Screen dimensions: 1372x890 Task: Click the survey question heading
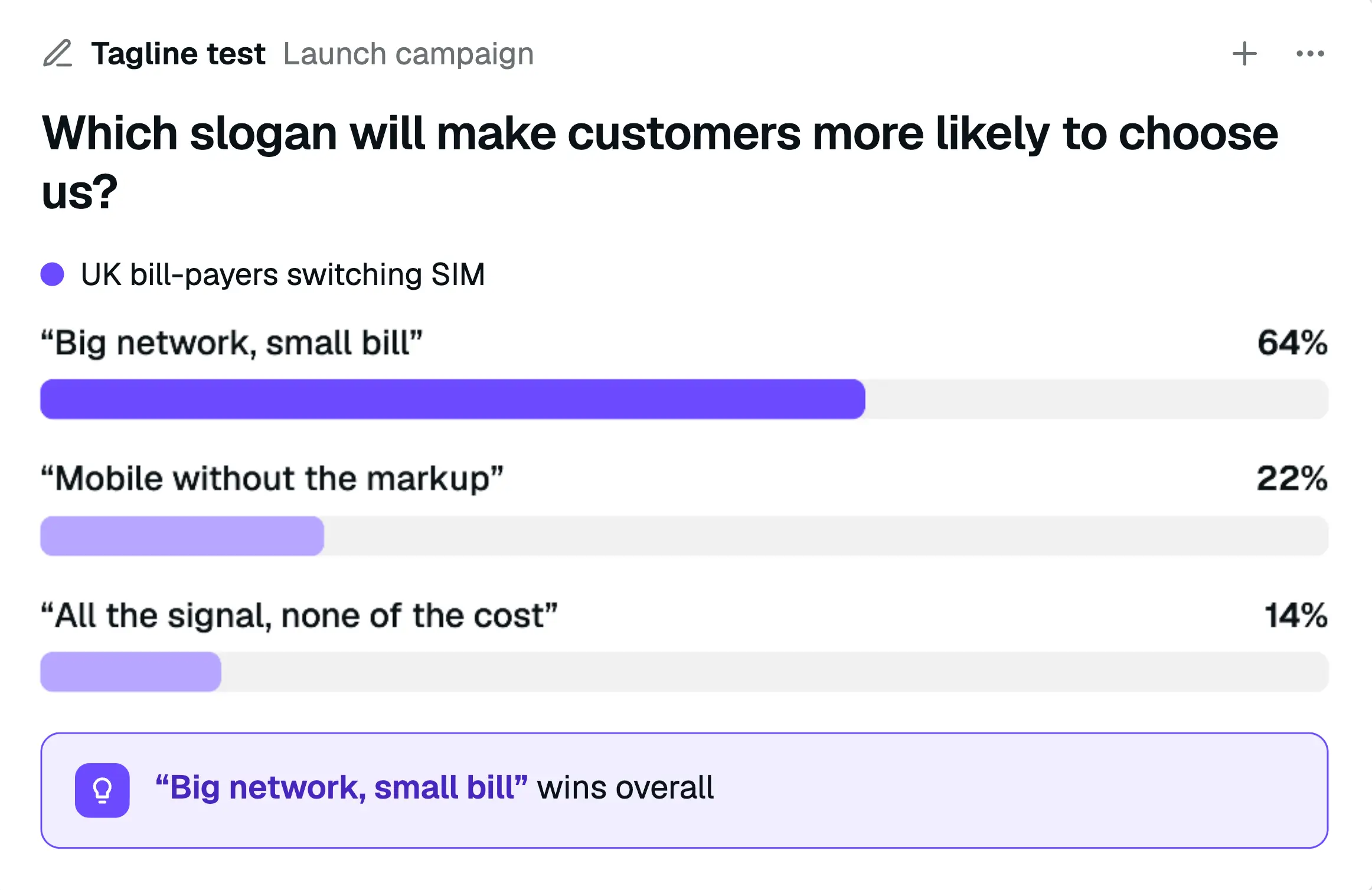pos(660,162)
